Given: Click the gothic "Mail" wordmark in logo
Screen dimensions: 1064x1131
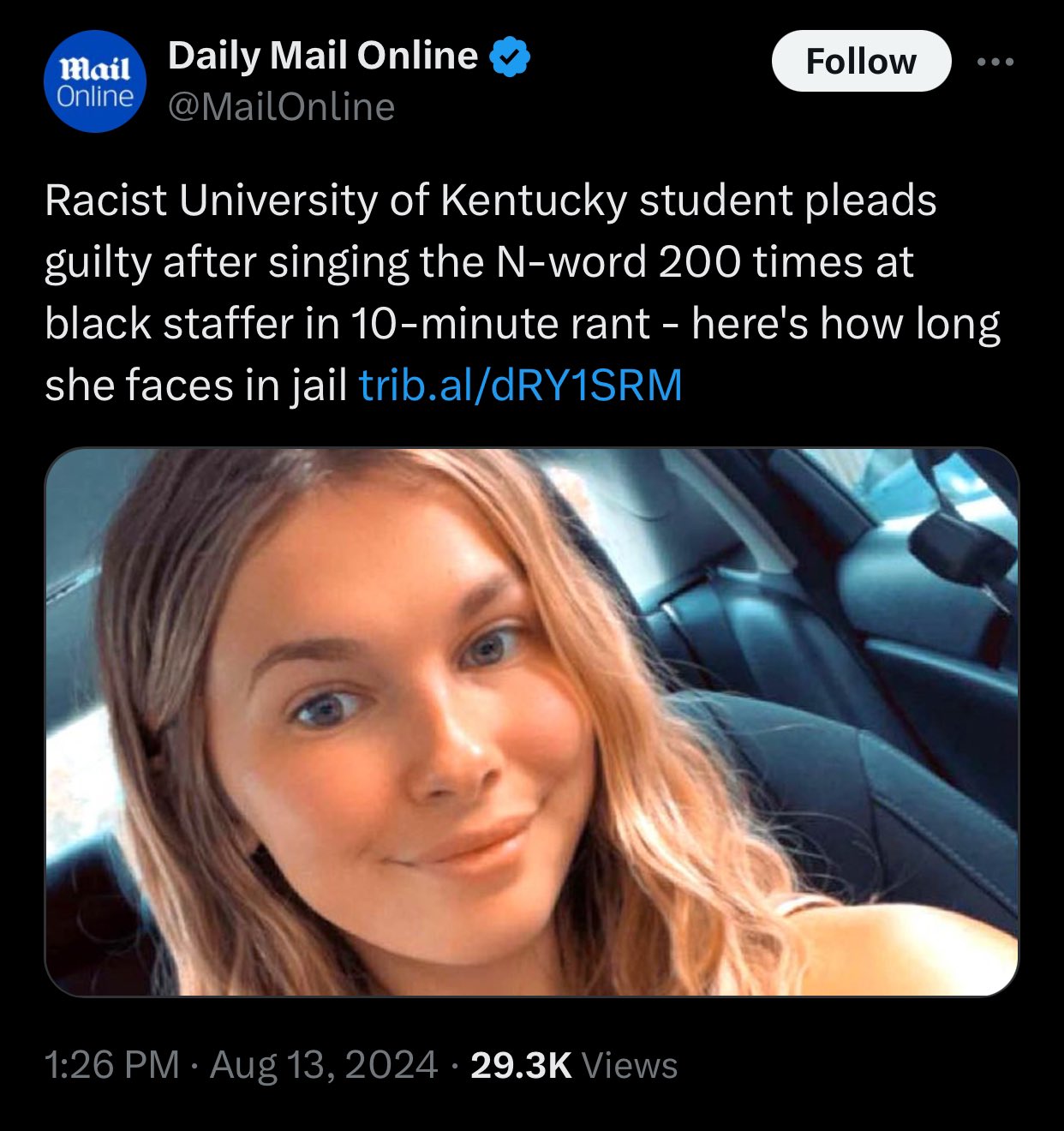Looking at the screenshot, I should point(93,67).
